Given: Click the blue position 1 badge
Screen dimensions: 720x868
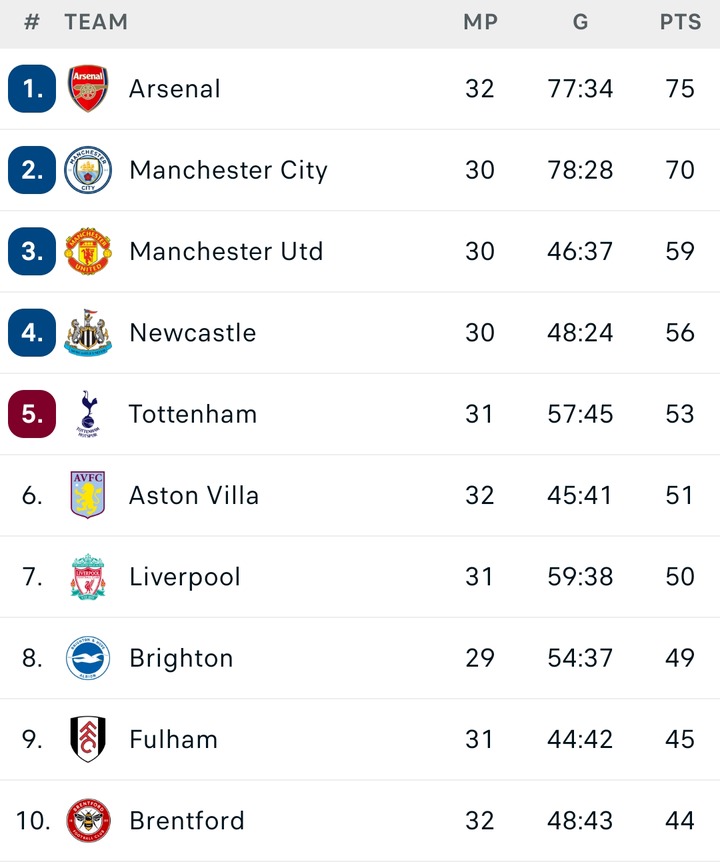Looking at the screenshot, I should tap(32, 89).
